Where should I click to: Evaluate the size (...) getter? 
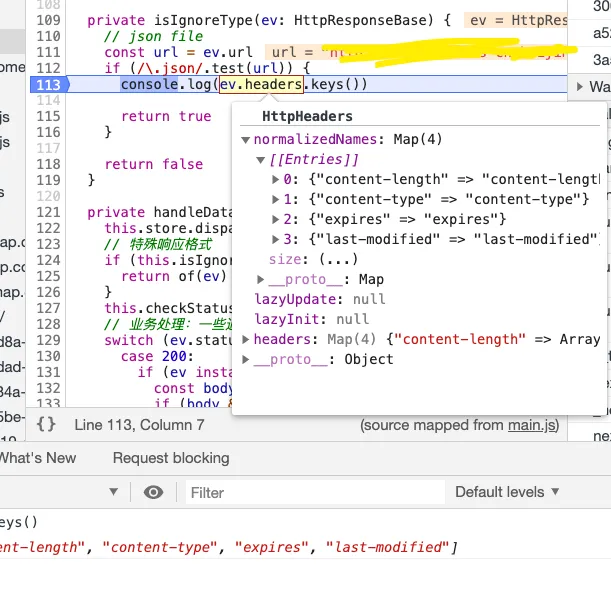338,259
